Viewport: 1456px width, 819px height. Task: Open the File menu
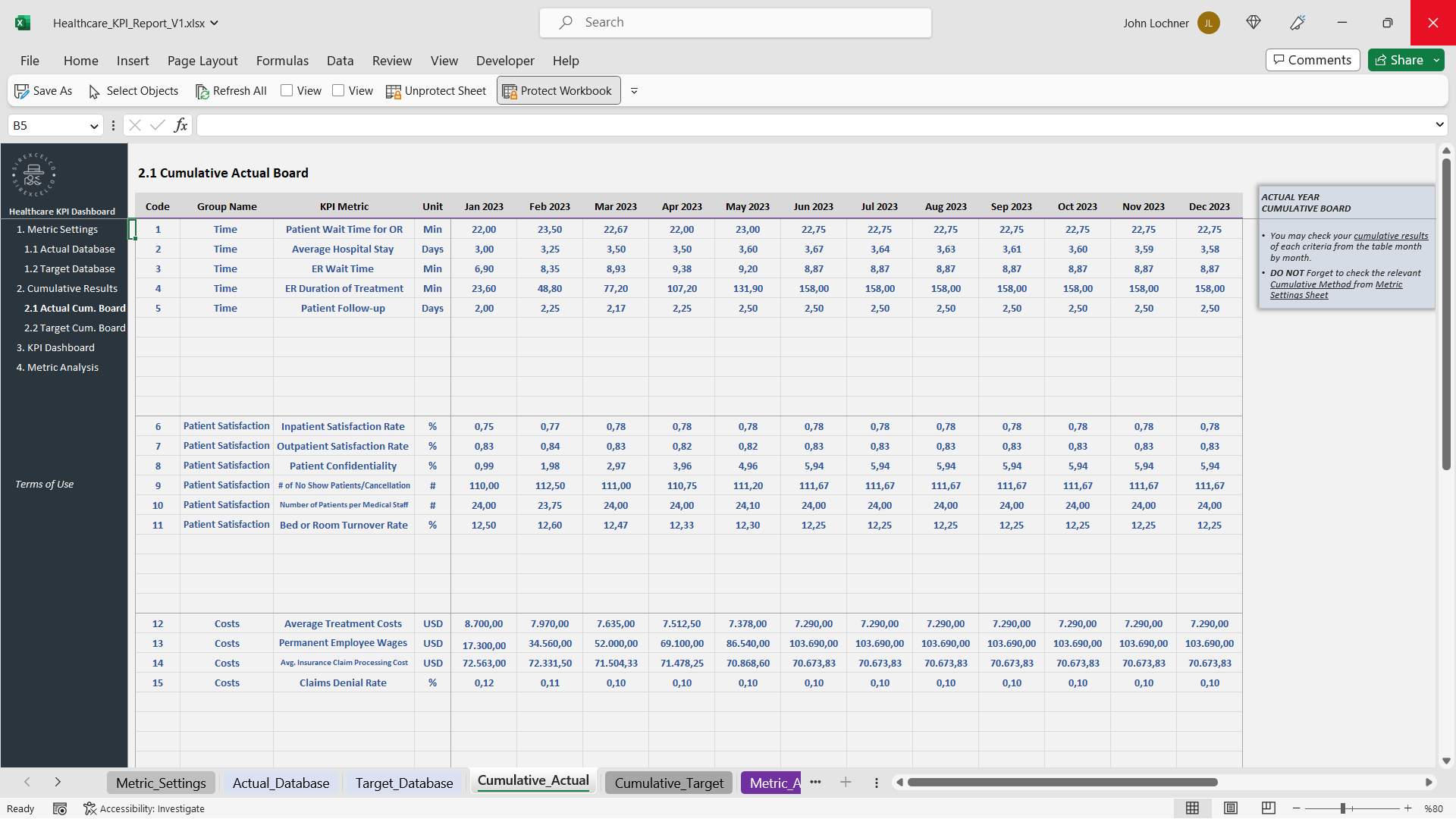pyautogui.click(x=30, y=61)
